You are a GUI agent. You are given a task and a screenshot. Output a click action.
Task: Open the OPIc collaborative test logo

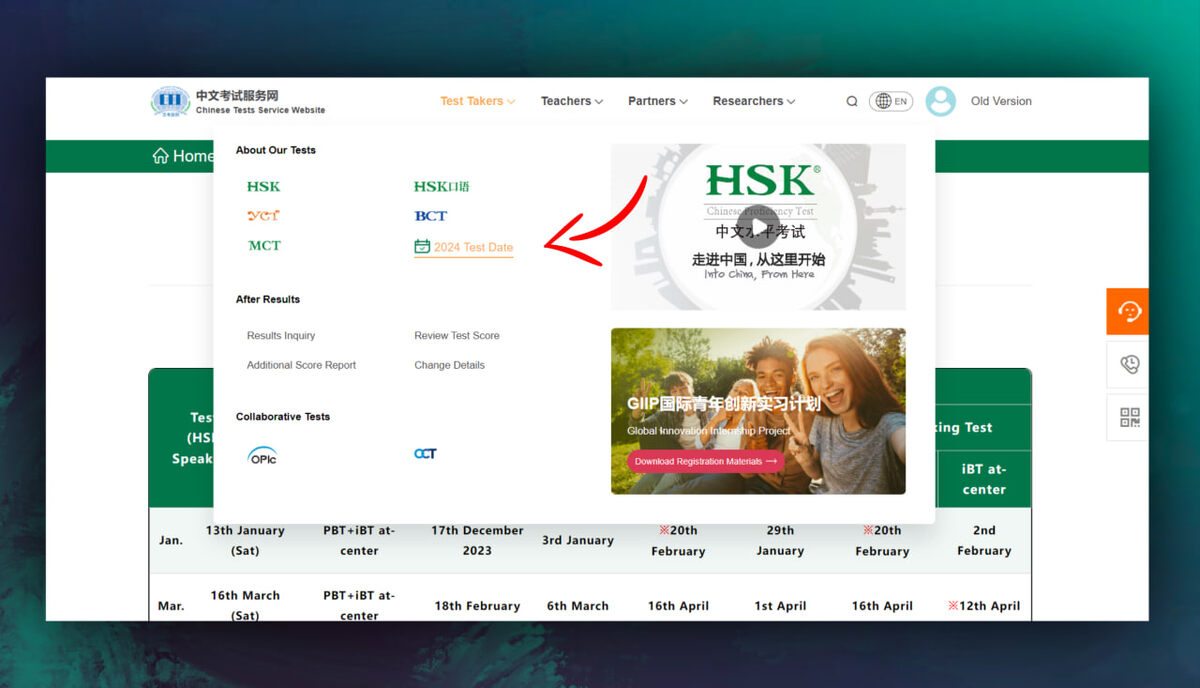click(262, 456)
